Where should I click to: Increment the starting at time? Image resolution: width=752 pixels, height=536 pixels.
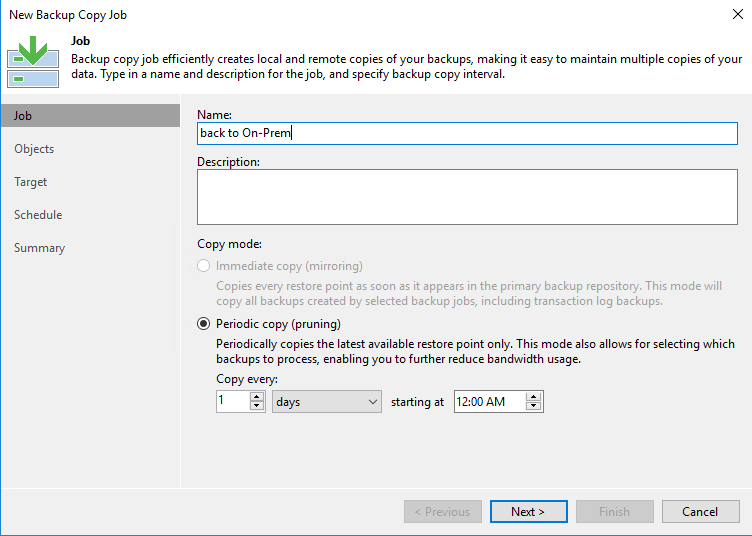(533, 396)
